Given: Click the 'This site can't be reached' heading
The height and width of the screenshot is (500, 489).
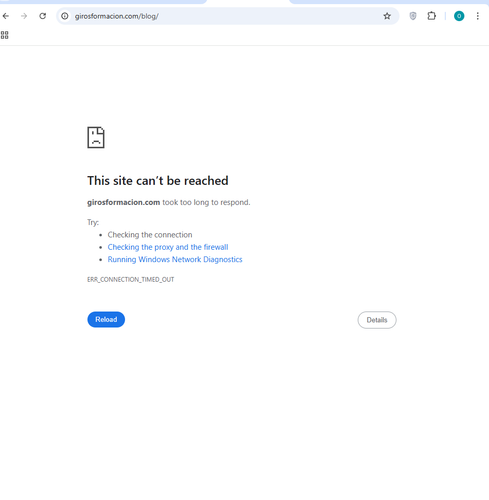Looking at the screenshot, I should coord(158,181).
